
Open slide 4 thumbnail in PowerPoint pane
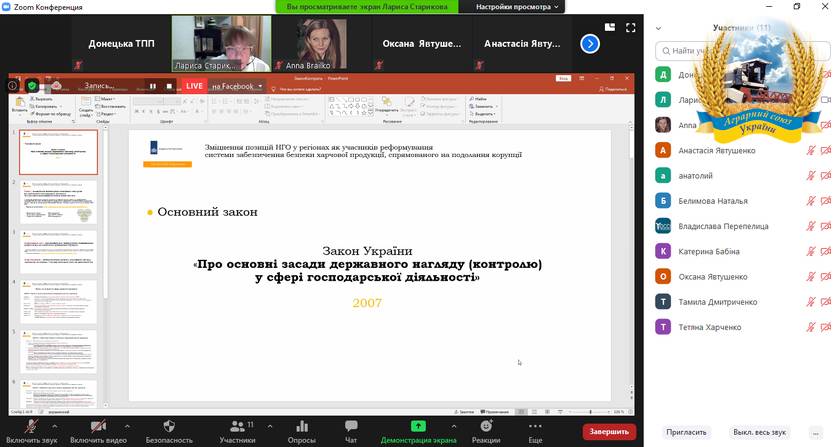[x=58, y=302]
